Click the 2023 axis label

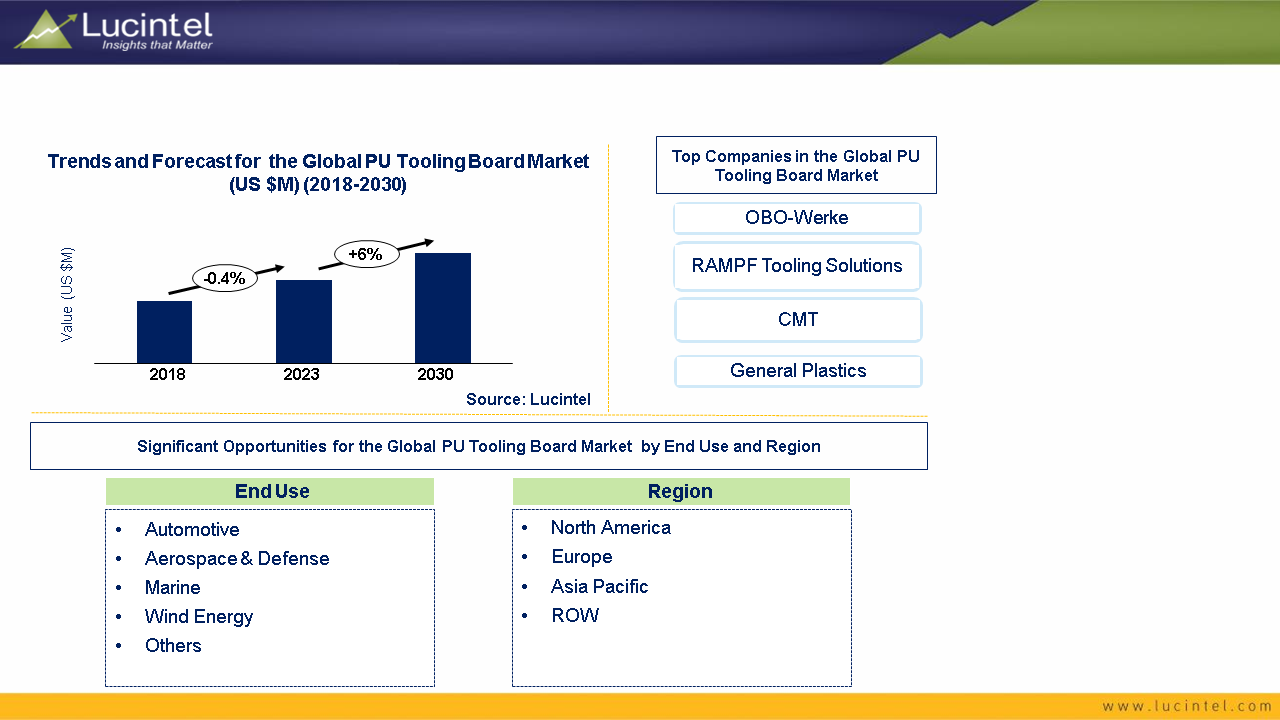[x=301, y=375]
